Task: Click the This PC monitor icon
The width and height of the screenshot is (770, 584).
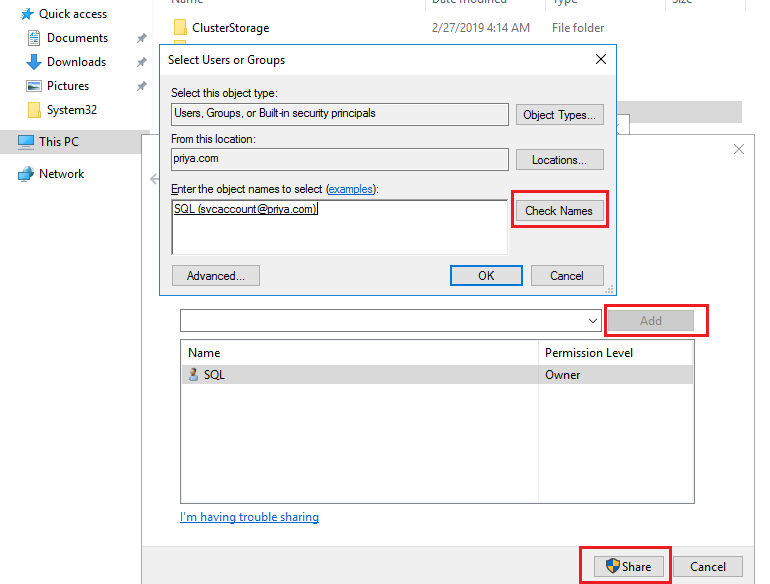Action: click(x=26, y=142)
